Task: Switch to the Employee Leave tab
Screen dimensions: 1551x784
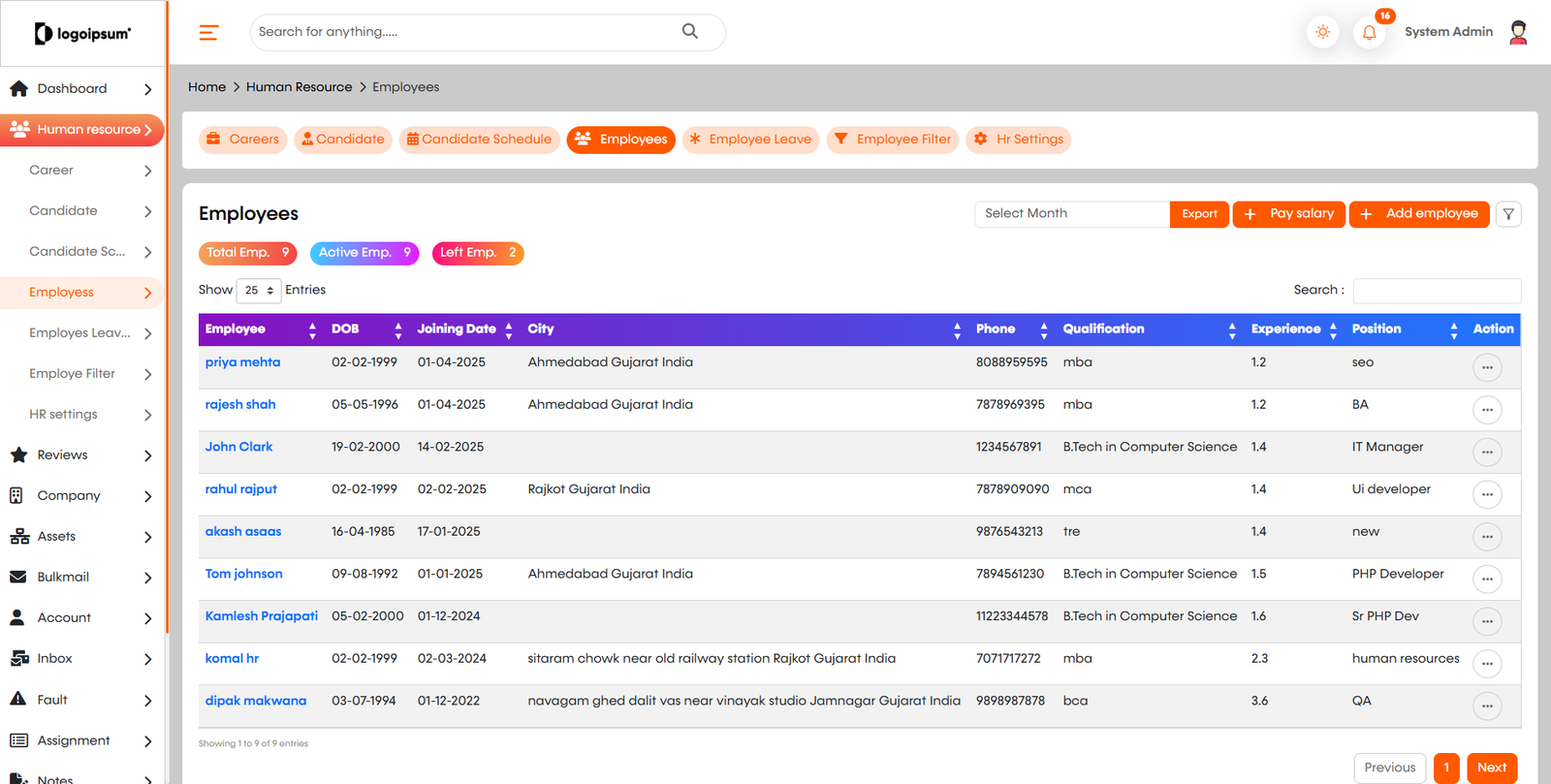Action: point(751,140)
